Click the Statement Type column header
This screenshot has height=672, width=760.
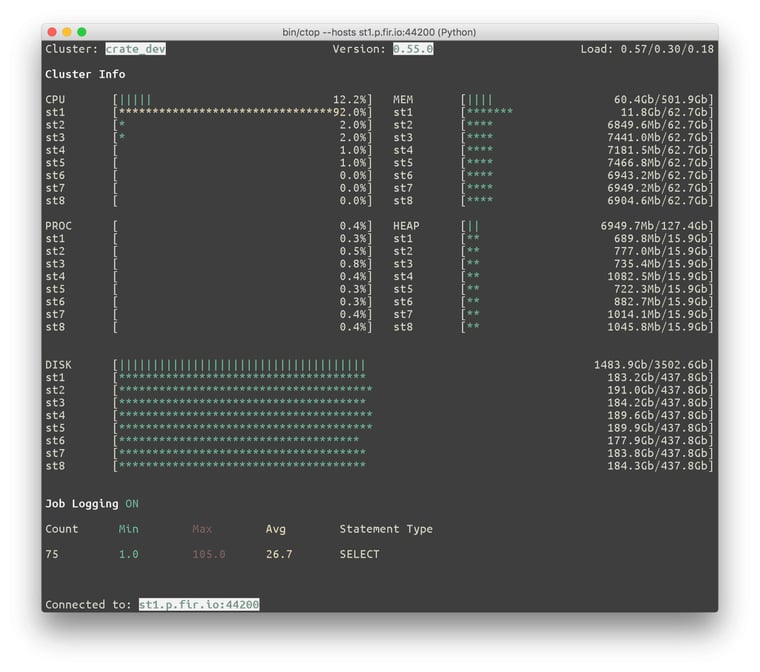coord(386,529)
